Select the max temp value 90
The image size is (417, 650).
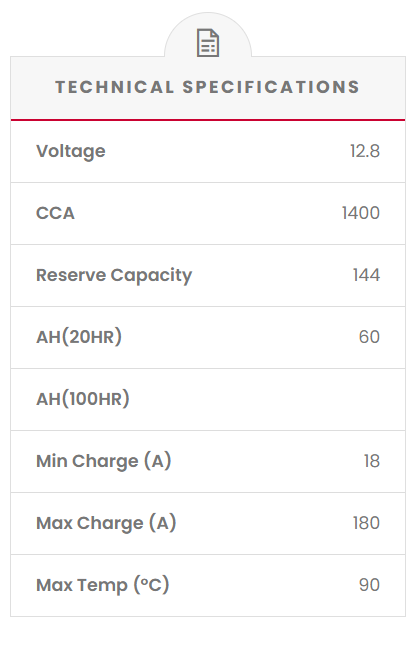coord(369,585)
